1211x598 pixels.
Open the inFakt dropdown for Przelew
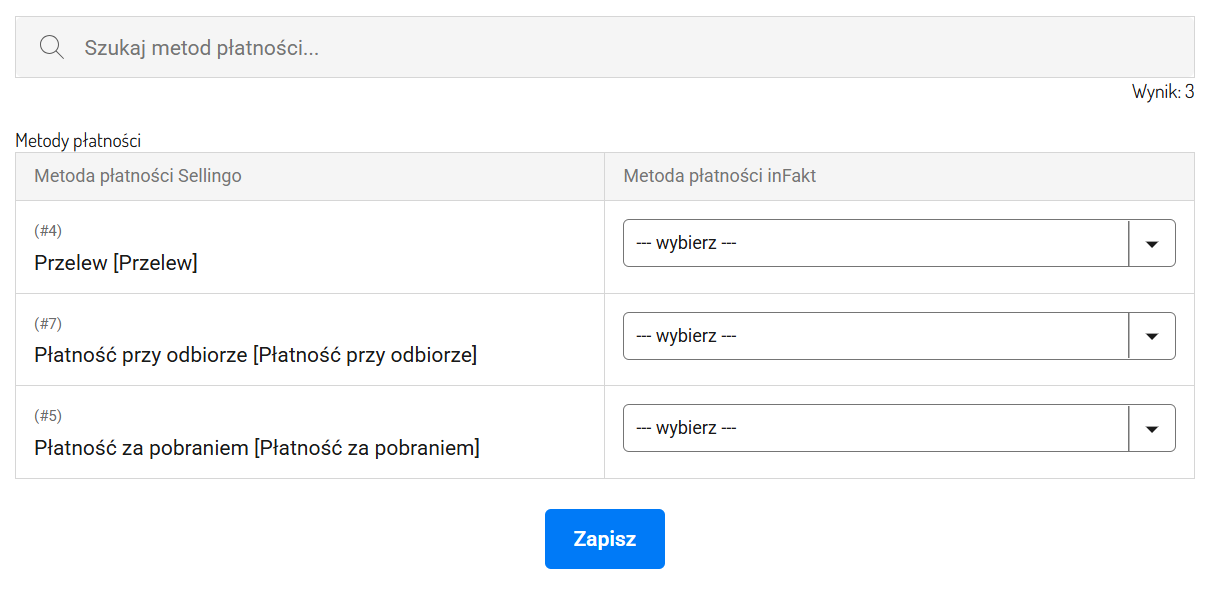(x=899, y=243)
